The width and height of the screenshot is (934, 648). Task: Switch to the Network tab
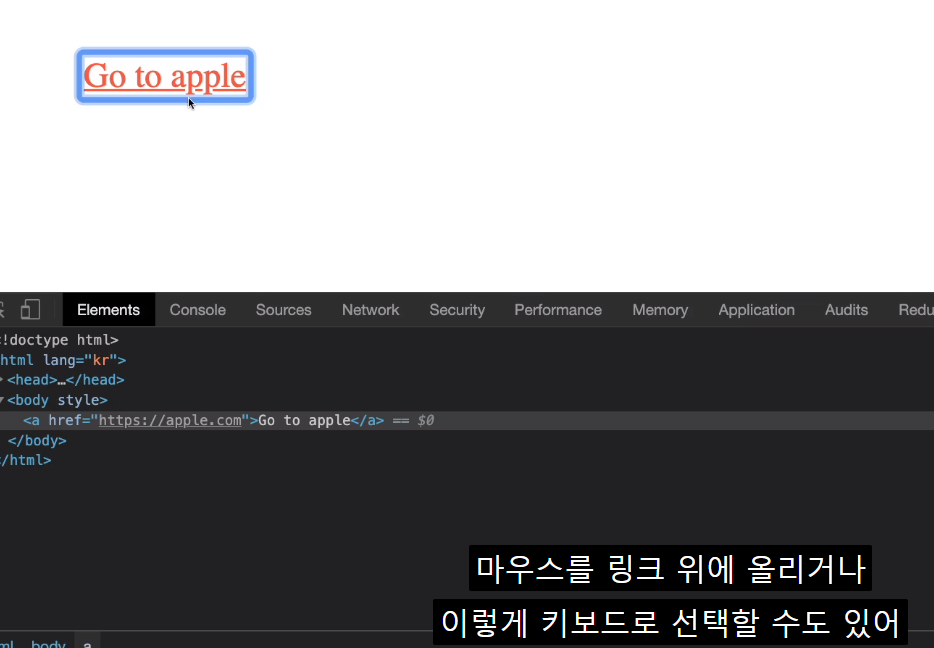point(371,310)
